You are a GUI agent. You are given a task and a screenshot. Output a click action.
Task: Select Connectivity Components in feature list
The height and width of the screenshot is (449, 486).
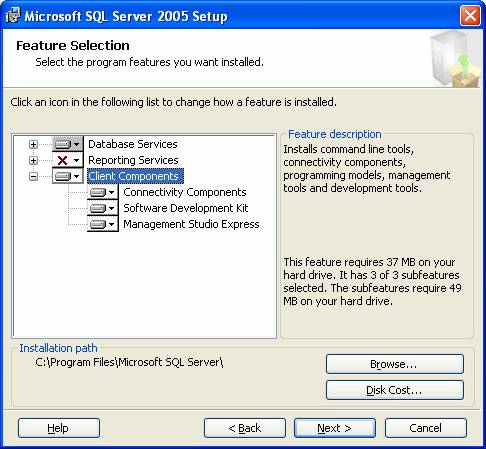click(x=185, y=192)
